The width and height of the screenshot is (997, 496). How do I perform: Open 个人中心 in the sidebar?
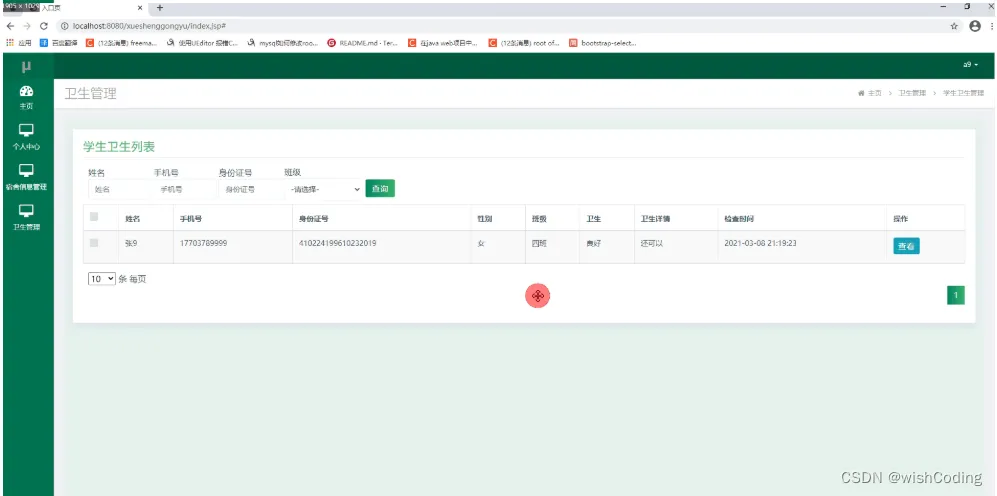pyautogui.click(x=26, y=137)
